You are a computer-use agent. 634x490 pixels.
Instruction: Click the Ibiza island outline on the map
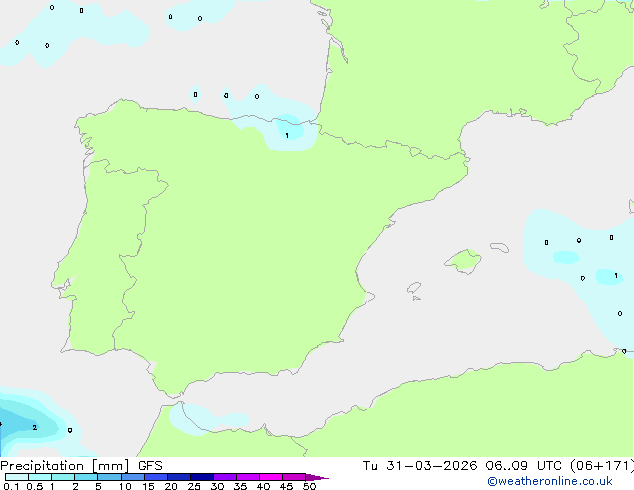pyautogui.click(x=414, y=288)
